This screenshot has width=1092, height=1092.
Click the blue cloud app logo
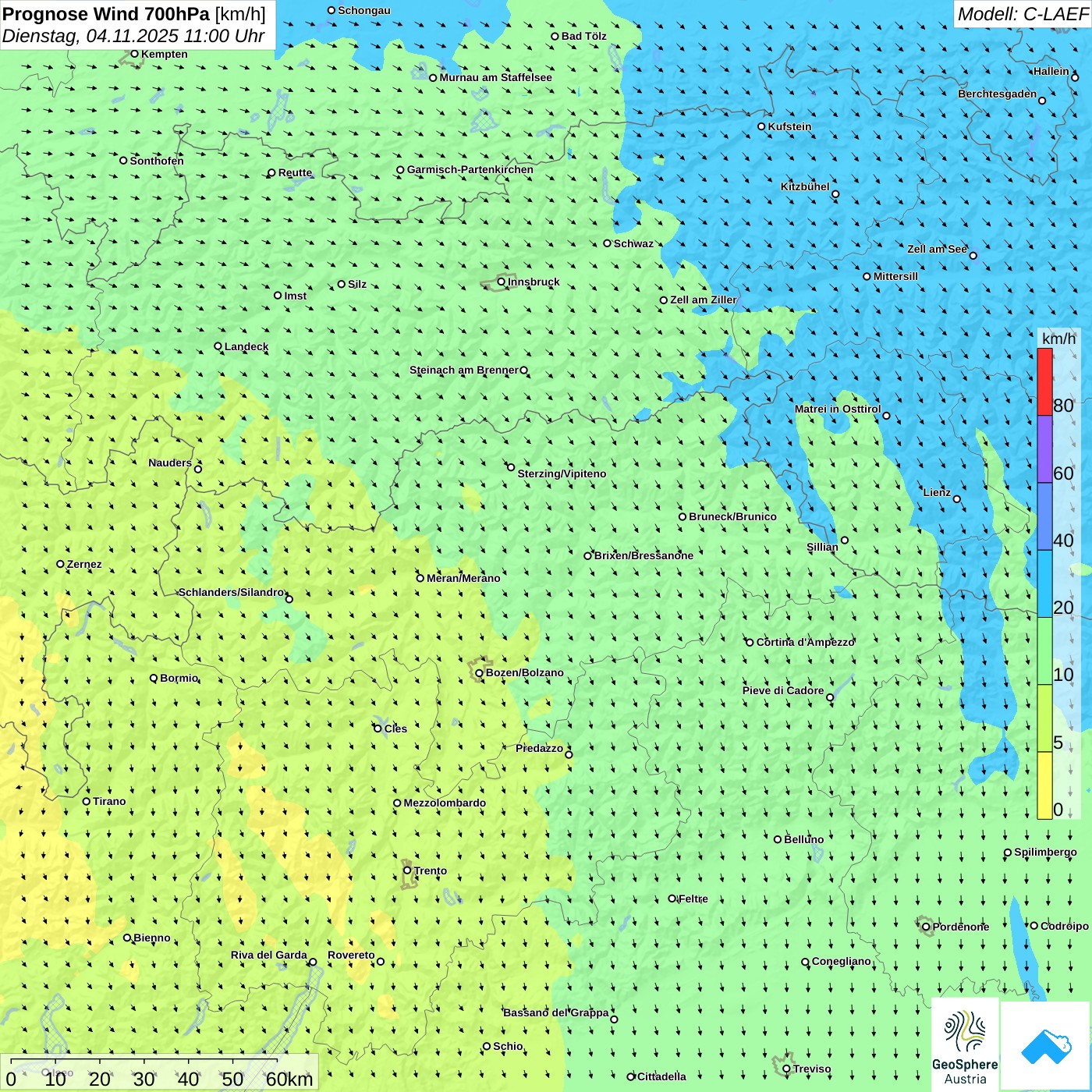[x=1045, y=1047]
